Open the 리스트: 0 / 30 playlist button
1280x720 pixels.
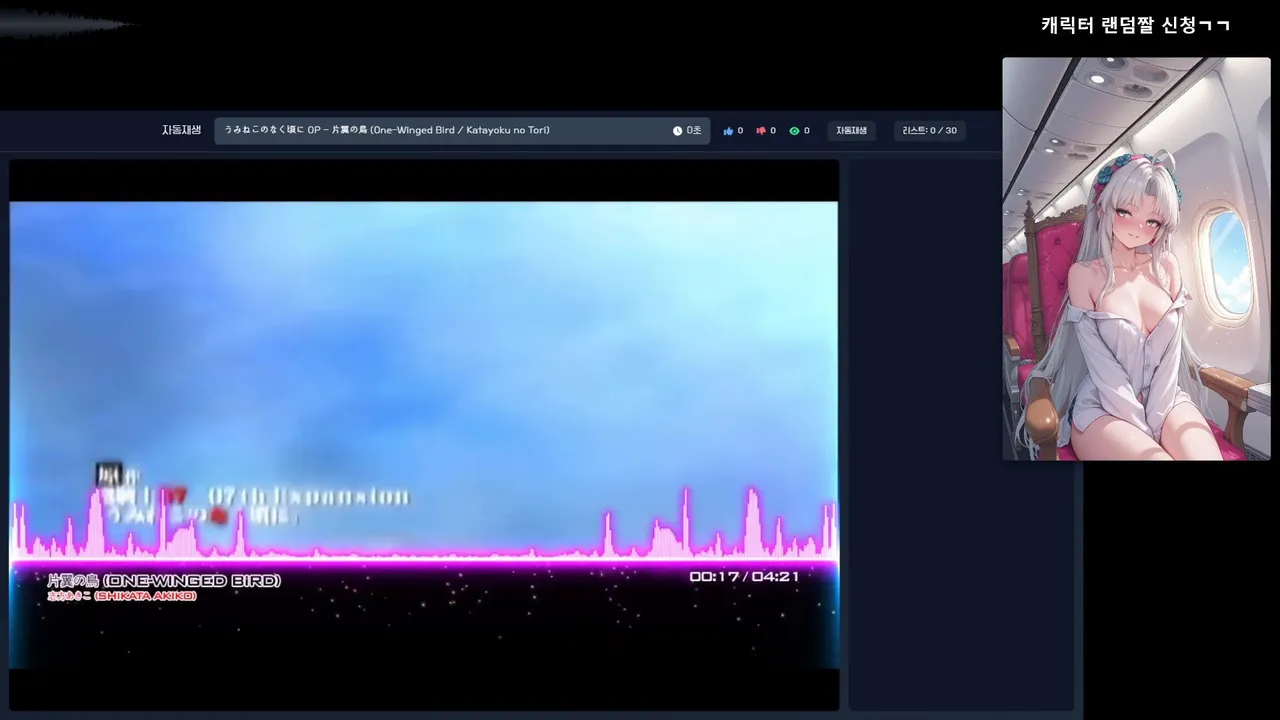coord(929,130)
